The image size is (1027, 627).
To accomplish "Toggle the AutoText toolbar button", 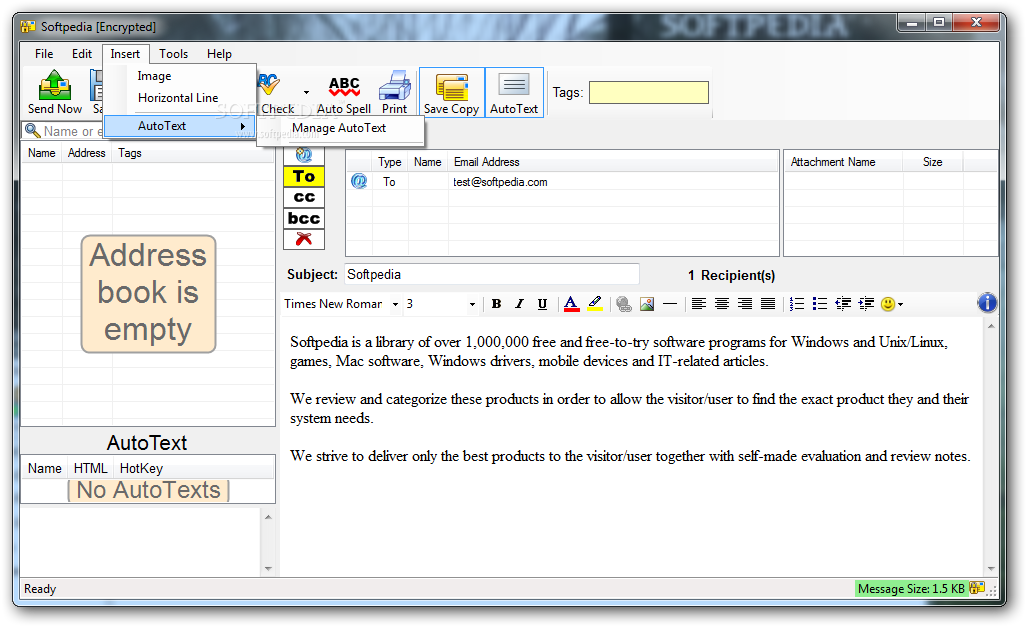I will pyautogui.click(x=514, y=92).
